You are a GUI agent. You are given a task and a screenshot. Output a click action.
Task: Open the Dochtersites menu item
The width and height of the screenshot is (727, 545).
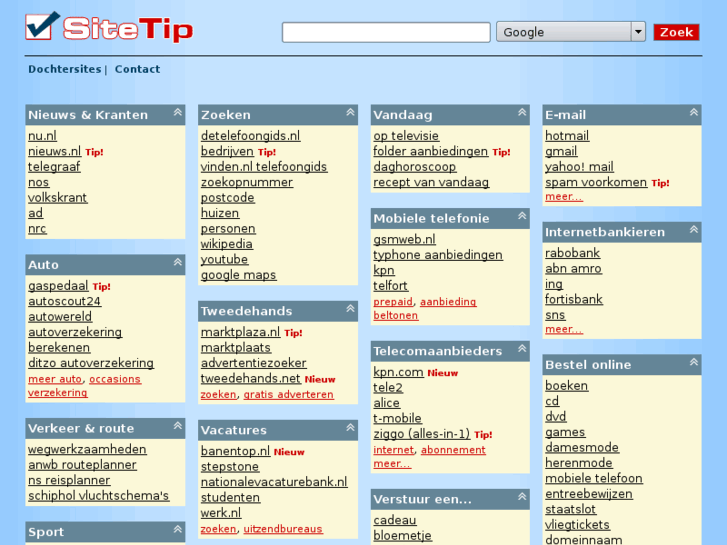point(64,69)
